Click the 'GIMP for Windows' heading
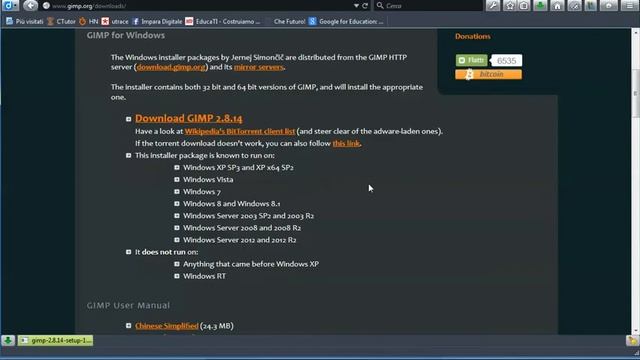The width and height of the screenshot is (640, 360). click(x=126, y=36)
